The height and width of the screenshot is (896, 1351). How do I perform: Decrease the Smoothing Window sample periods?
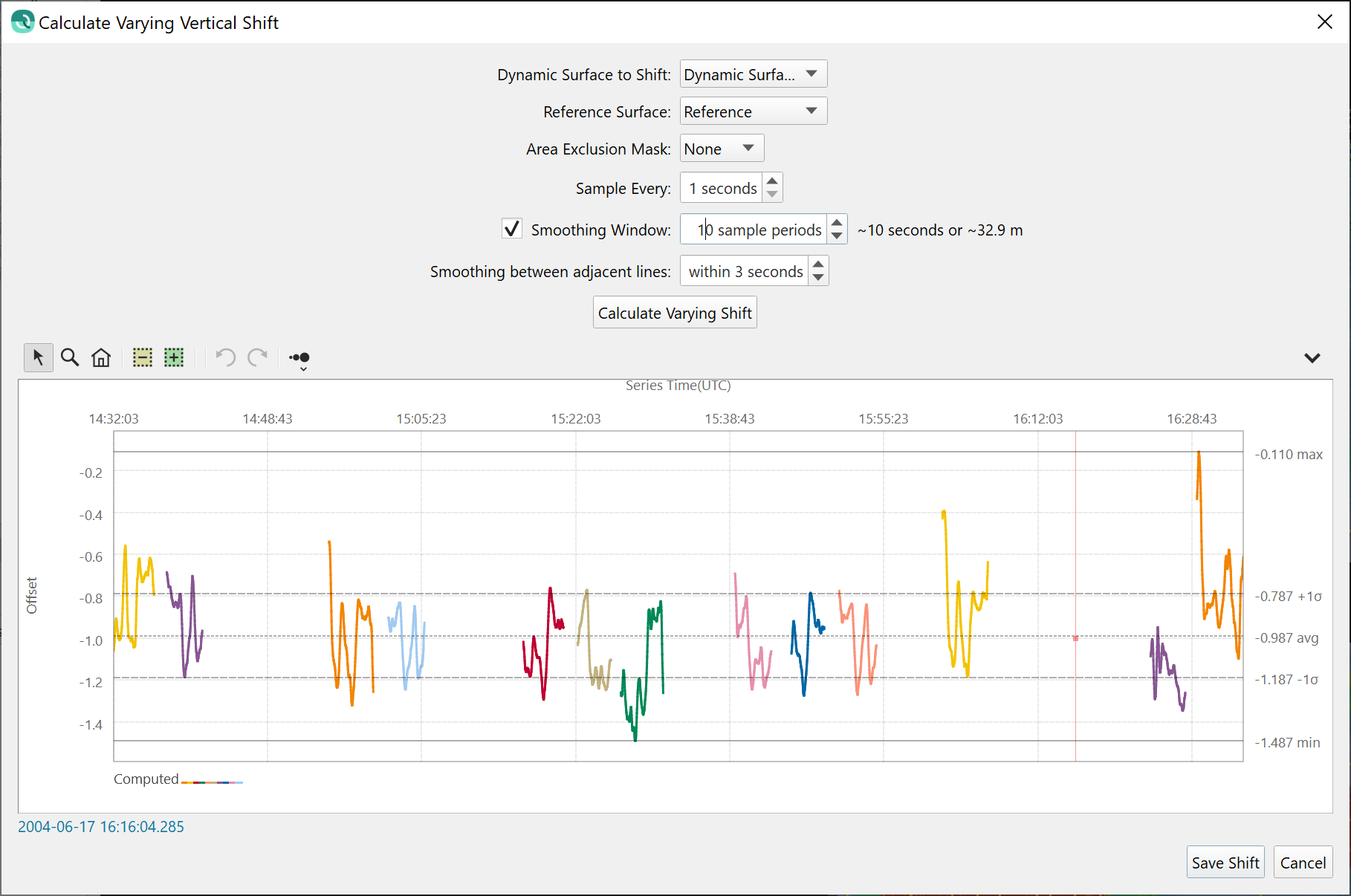click(837, 236)
